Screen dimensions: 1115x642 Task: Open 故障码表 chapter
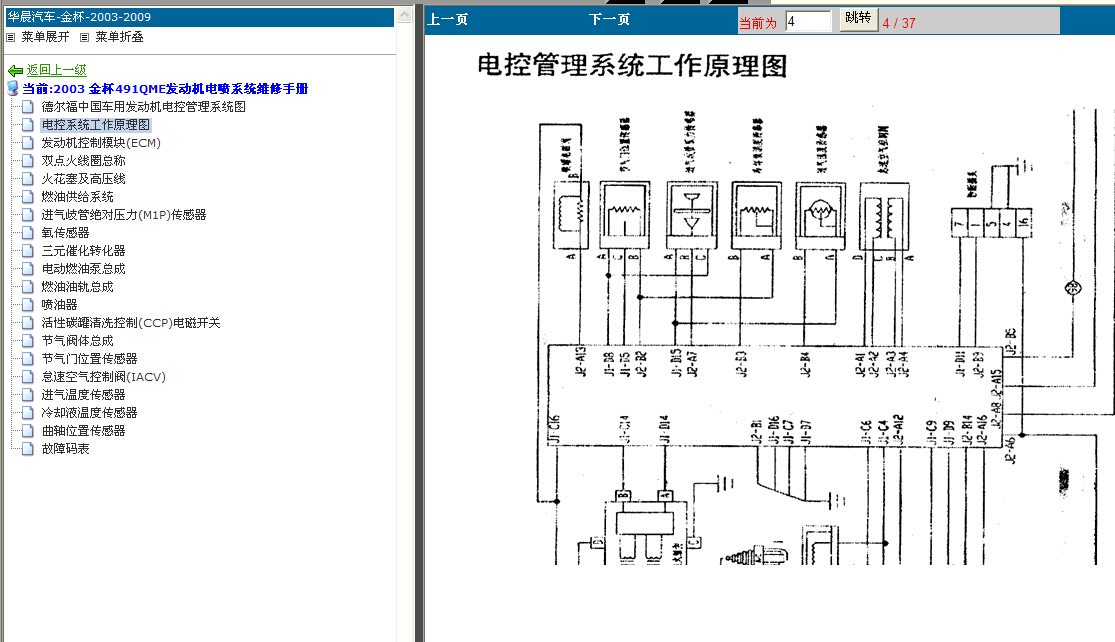pos(65,449)
